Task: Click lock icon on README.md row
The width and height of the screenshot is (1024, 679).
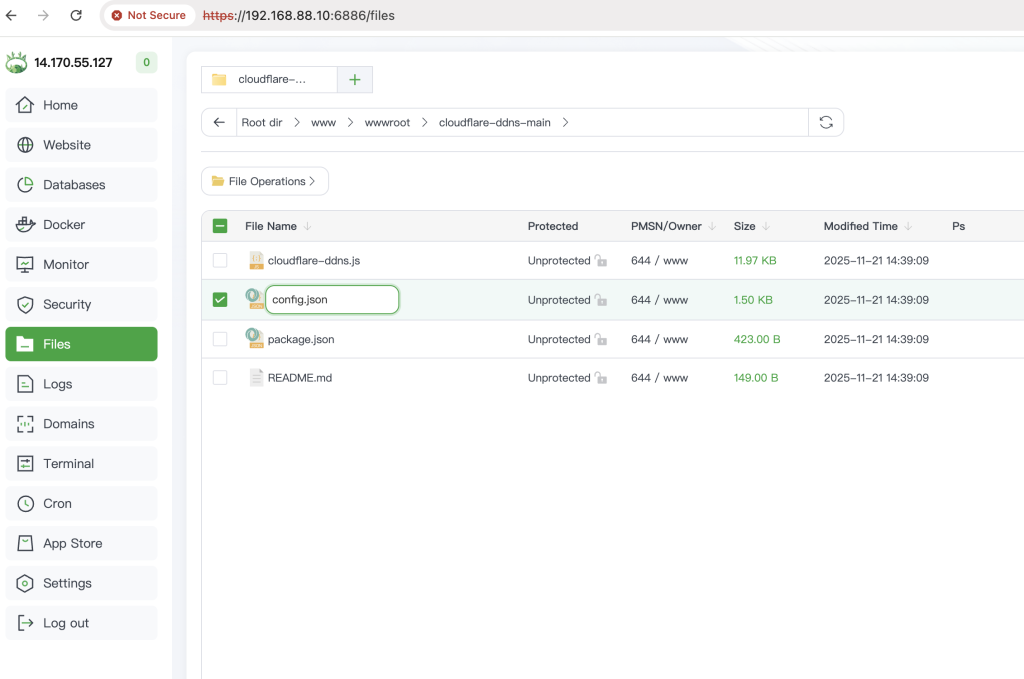Action: pyautogui.click(x=600, y=379)
